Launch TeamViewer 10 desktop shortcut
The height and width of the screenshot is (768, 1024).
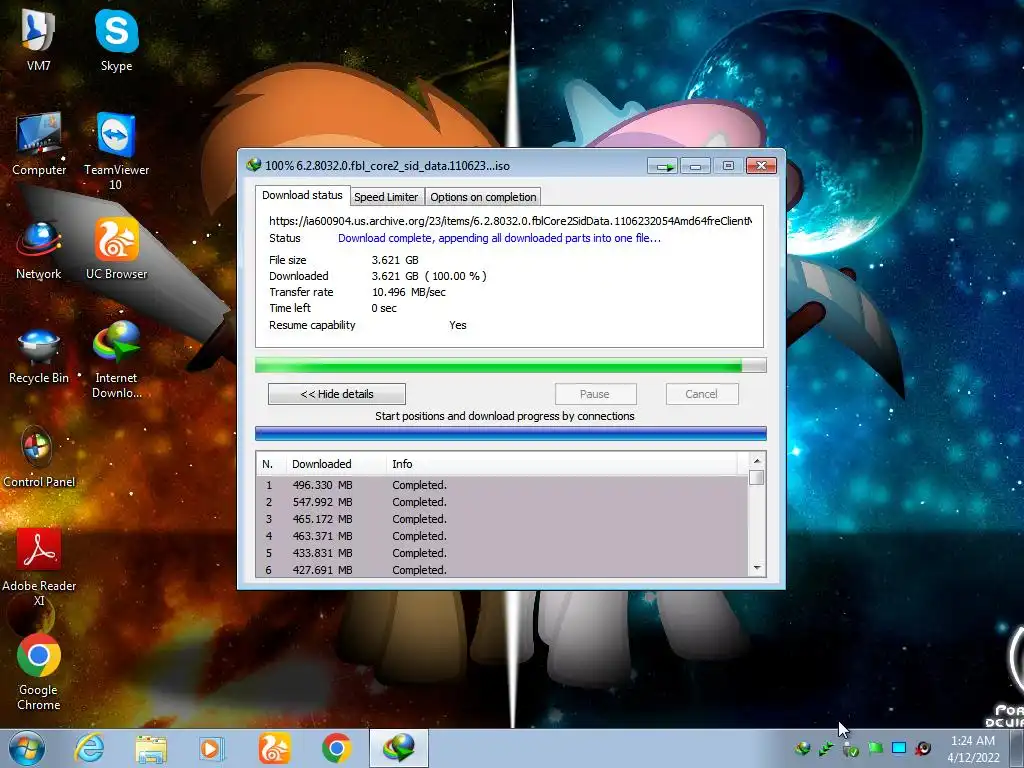tap(116, 151)
